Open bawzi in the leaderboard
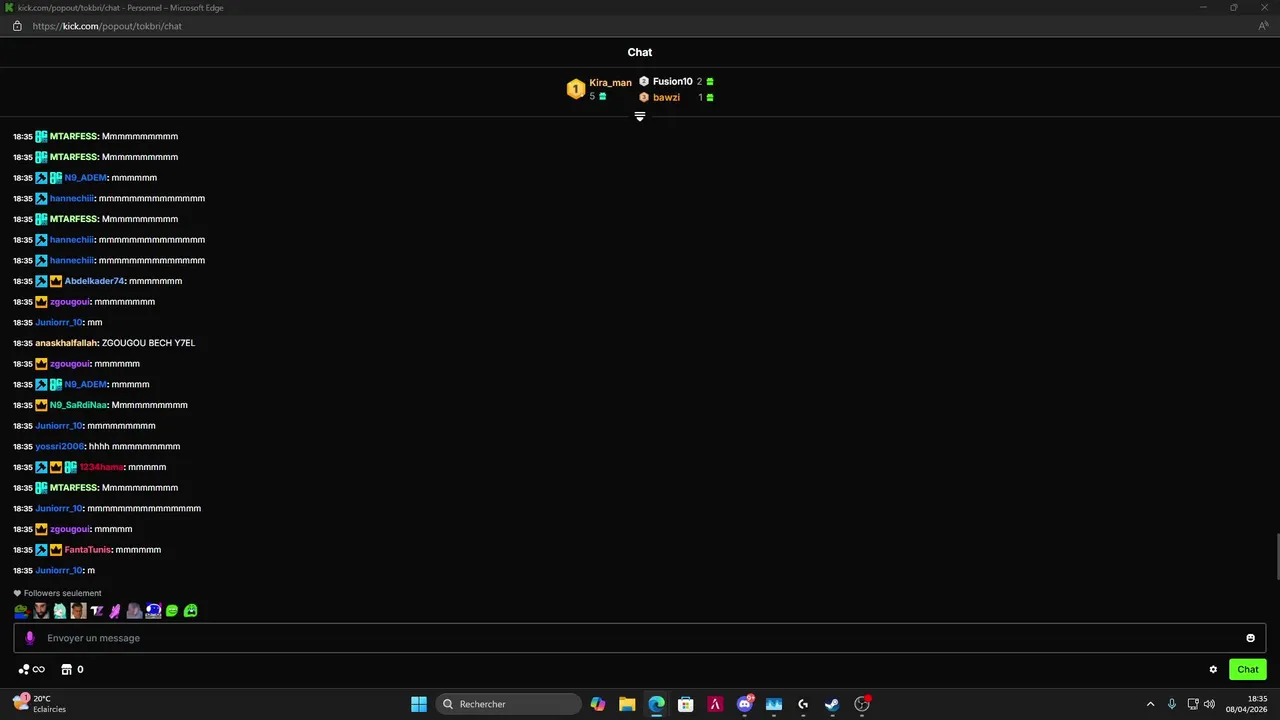Viewport: 1280px width, 720px height. pos(666,97)
